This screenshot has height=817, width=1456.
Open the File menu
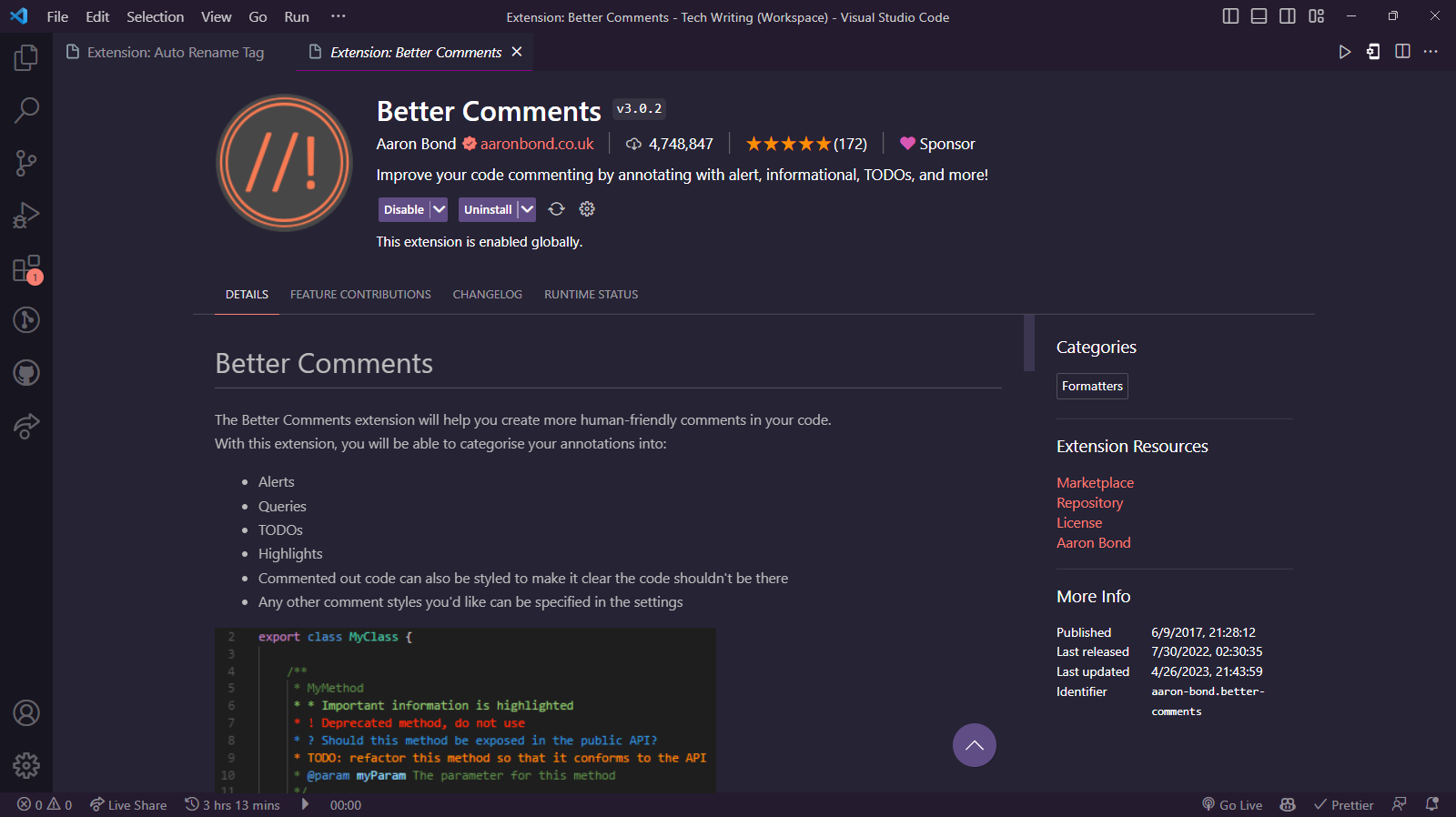tap(57, 16)
